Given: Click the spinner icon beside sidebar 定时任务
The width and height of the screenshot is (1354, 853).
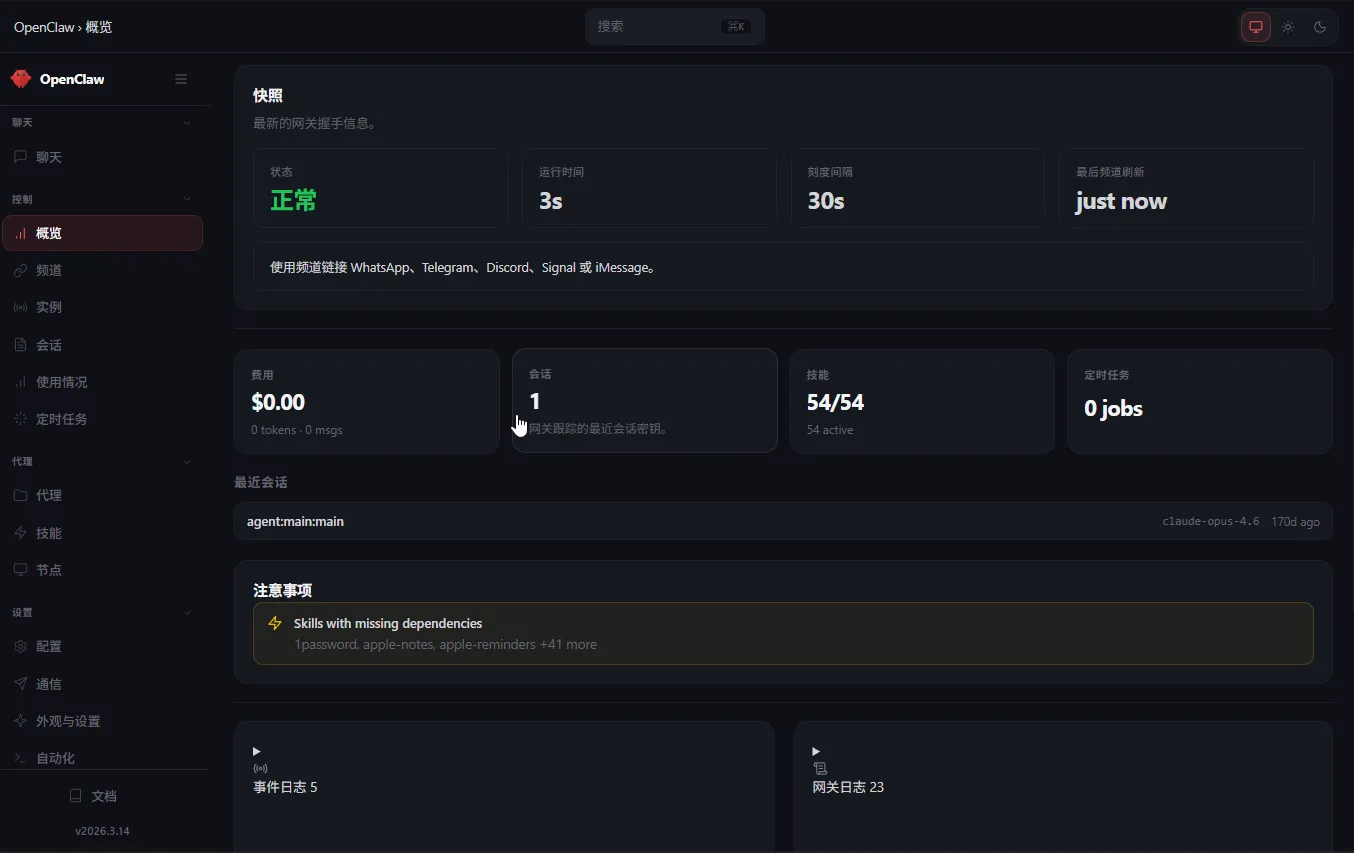Looking at the screenshot, I should pos(20,419).
